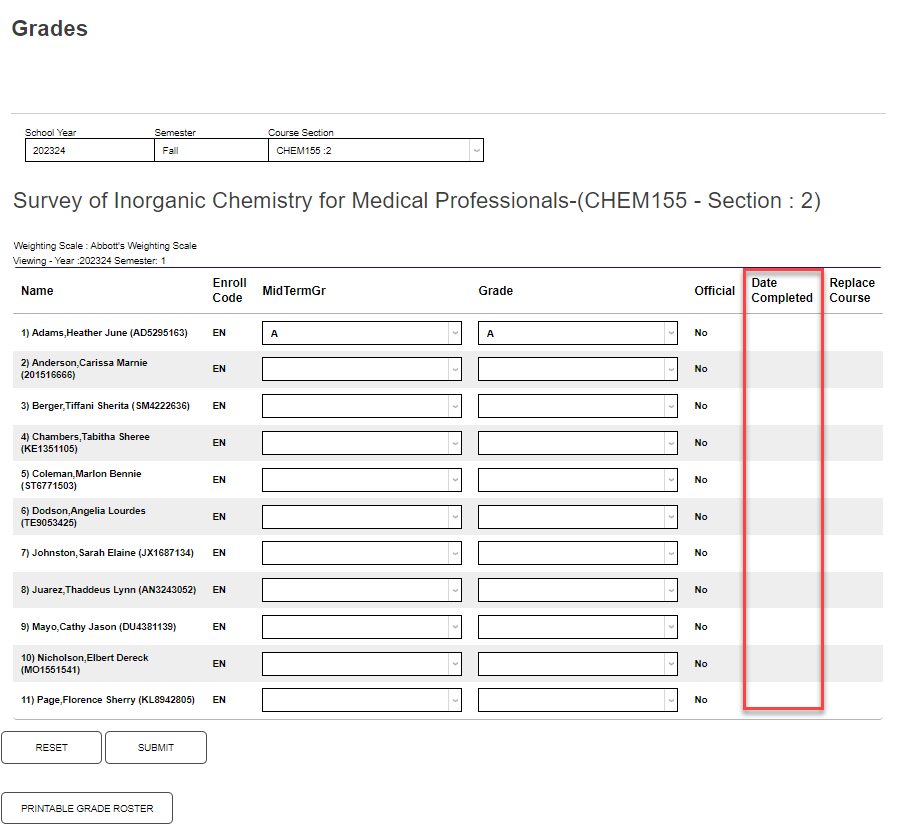The width and height of the screenshot is (898, 832).
Task: Select the highlighted Date Completed column header
Action: (782, 290)
